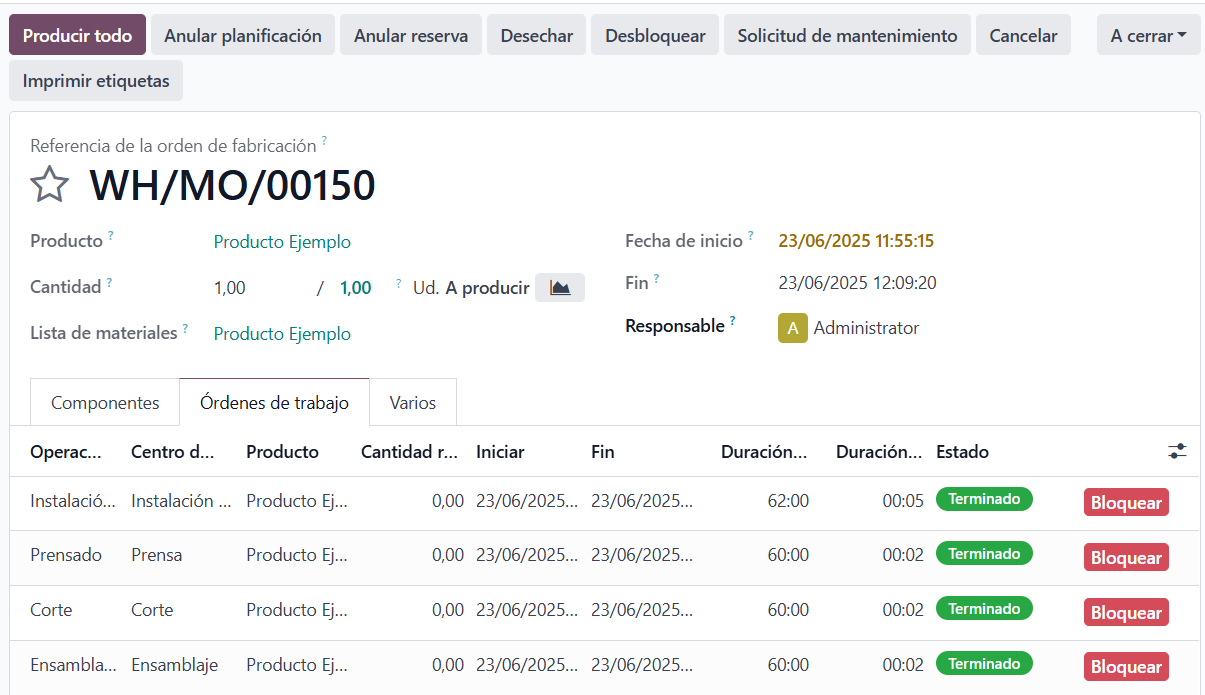Click the 62:00 expected duration cell
Viewport: 1205px width, 695px height.
pos(788,501)
